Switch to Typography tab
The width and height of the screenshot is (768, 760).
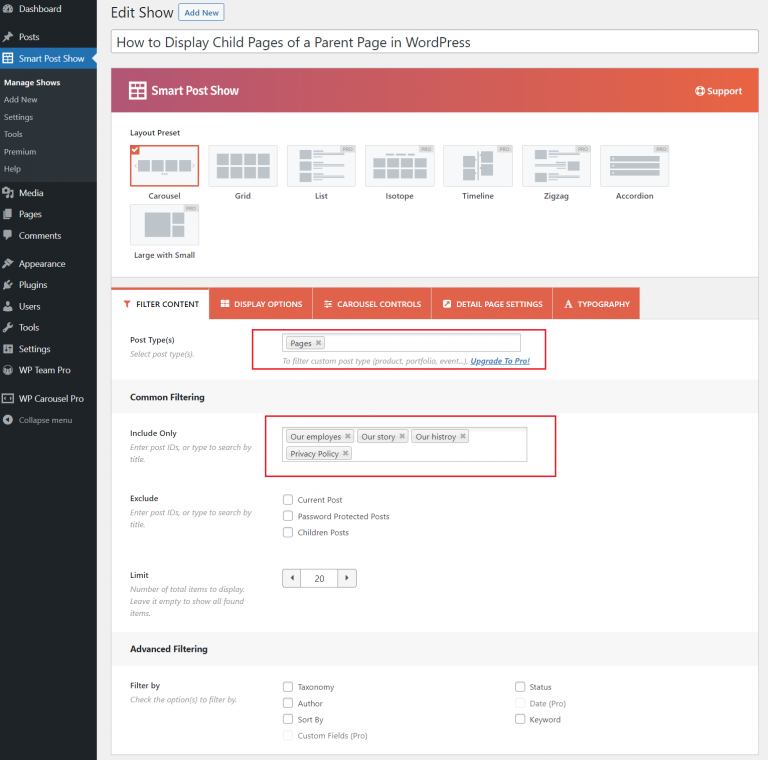pos(597,304)
